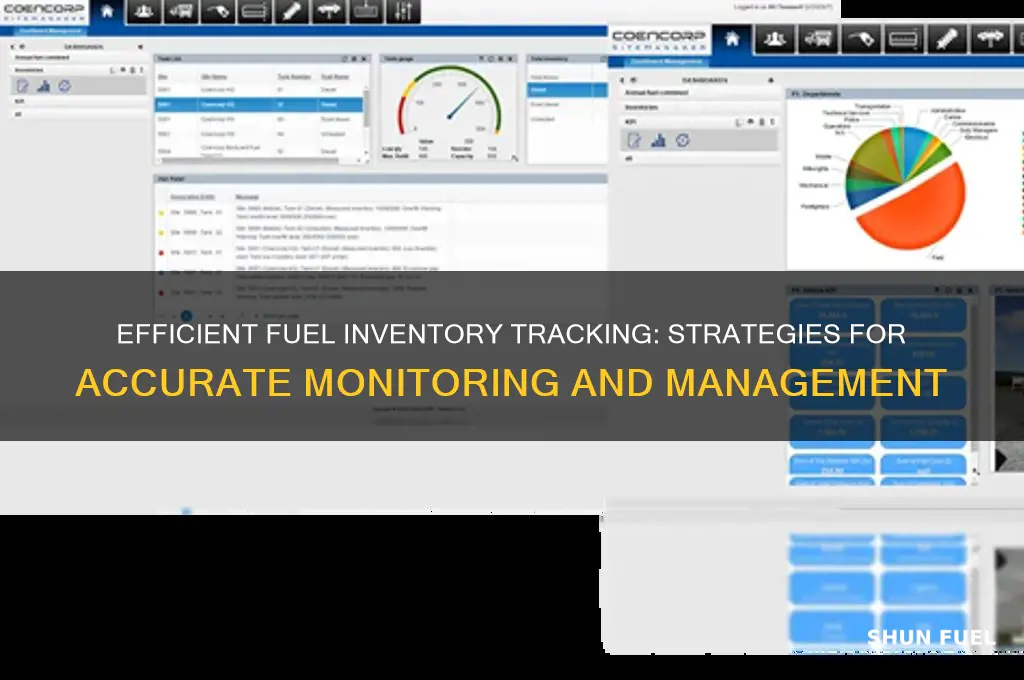
Task: Open the vehicles truck icon in the right window toolbar
Action: (x=818, y=39)
